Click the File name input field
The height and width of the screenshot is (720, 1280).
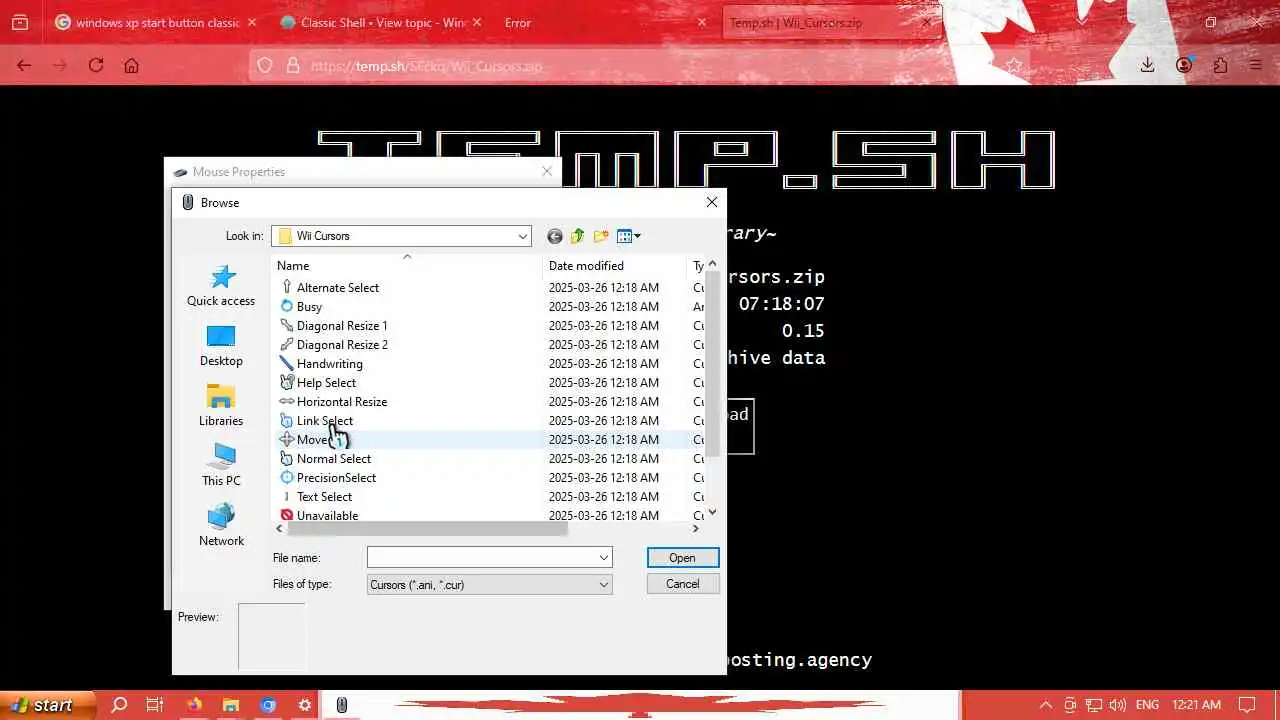[x=482, y=558]
